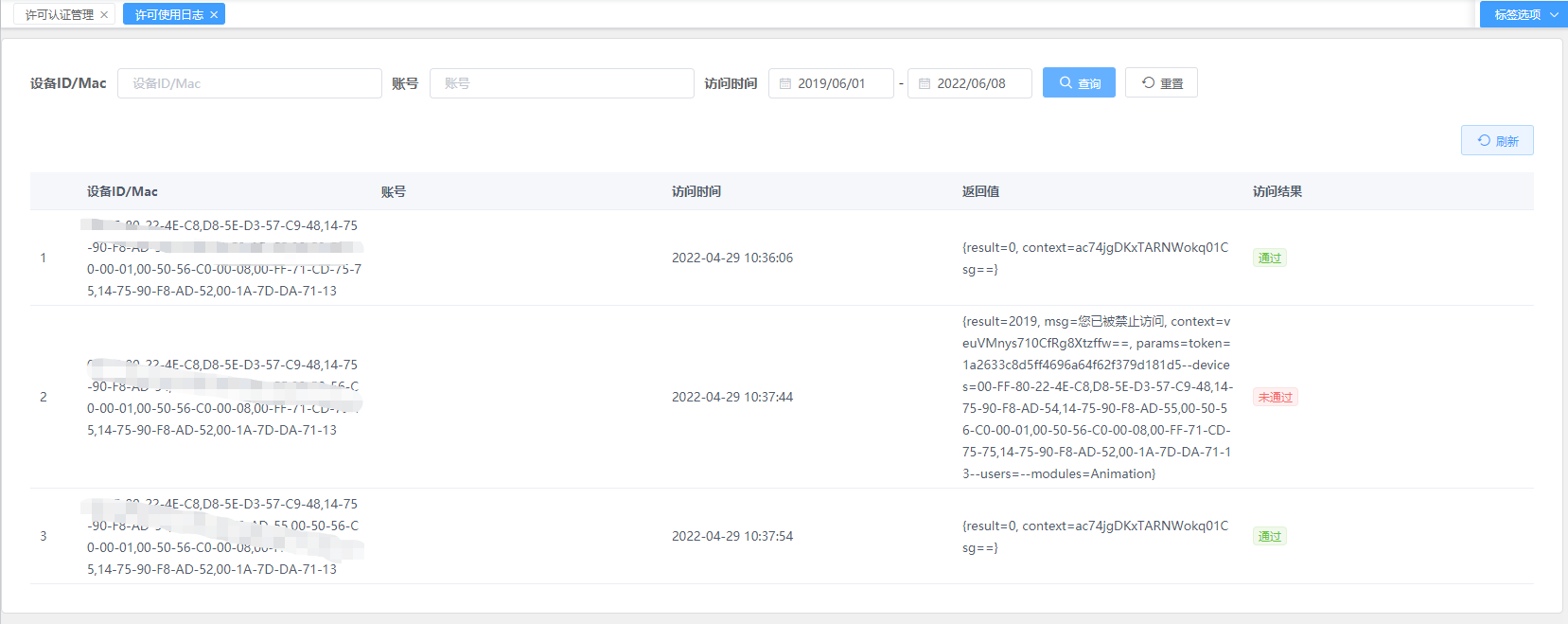Close the 许可认证管理 tab
The height and width of the screenshot is (624, 1568).
pyautogui.click(x=104, y=15)
